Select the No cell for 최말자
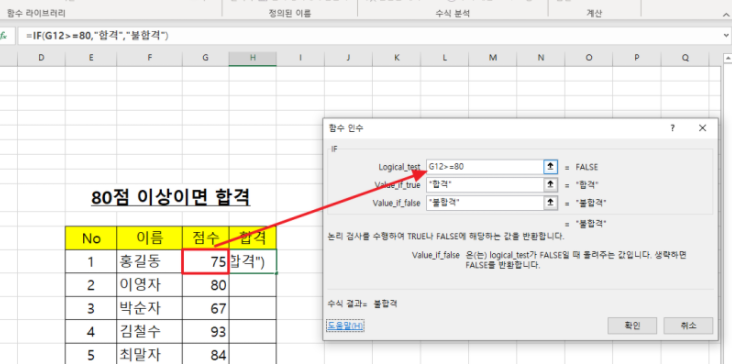The image size is (732, 364). click(x=91, y=354)
